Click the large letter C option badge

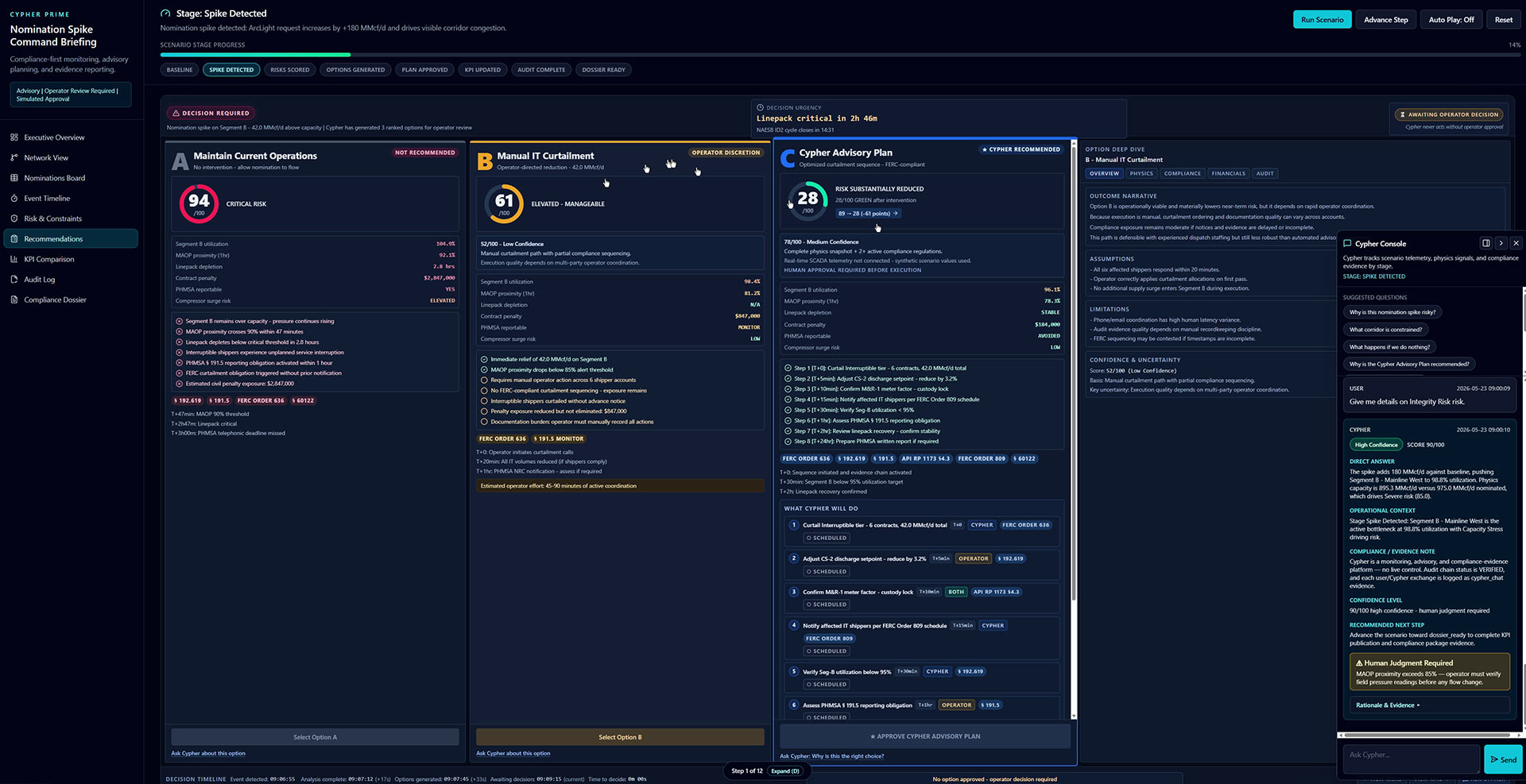[788, 158]
